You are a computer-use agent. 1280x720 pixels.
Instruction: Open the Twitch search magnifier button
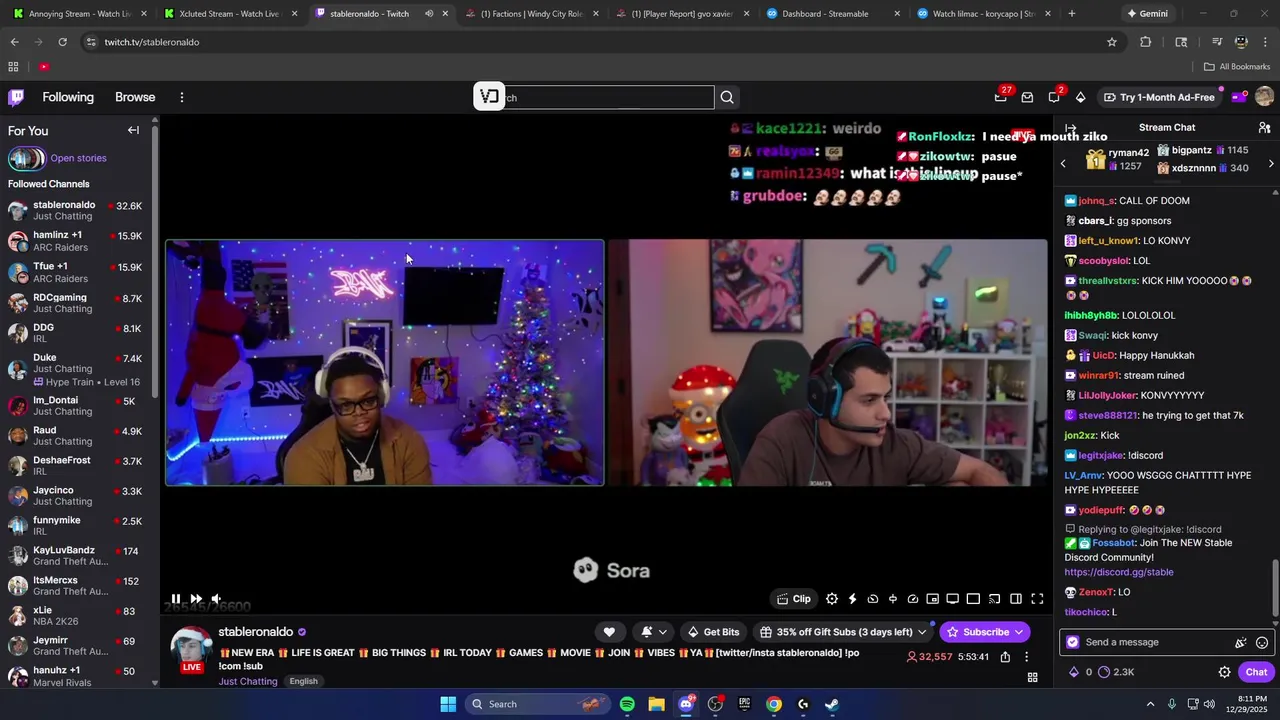point(727,97)
